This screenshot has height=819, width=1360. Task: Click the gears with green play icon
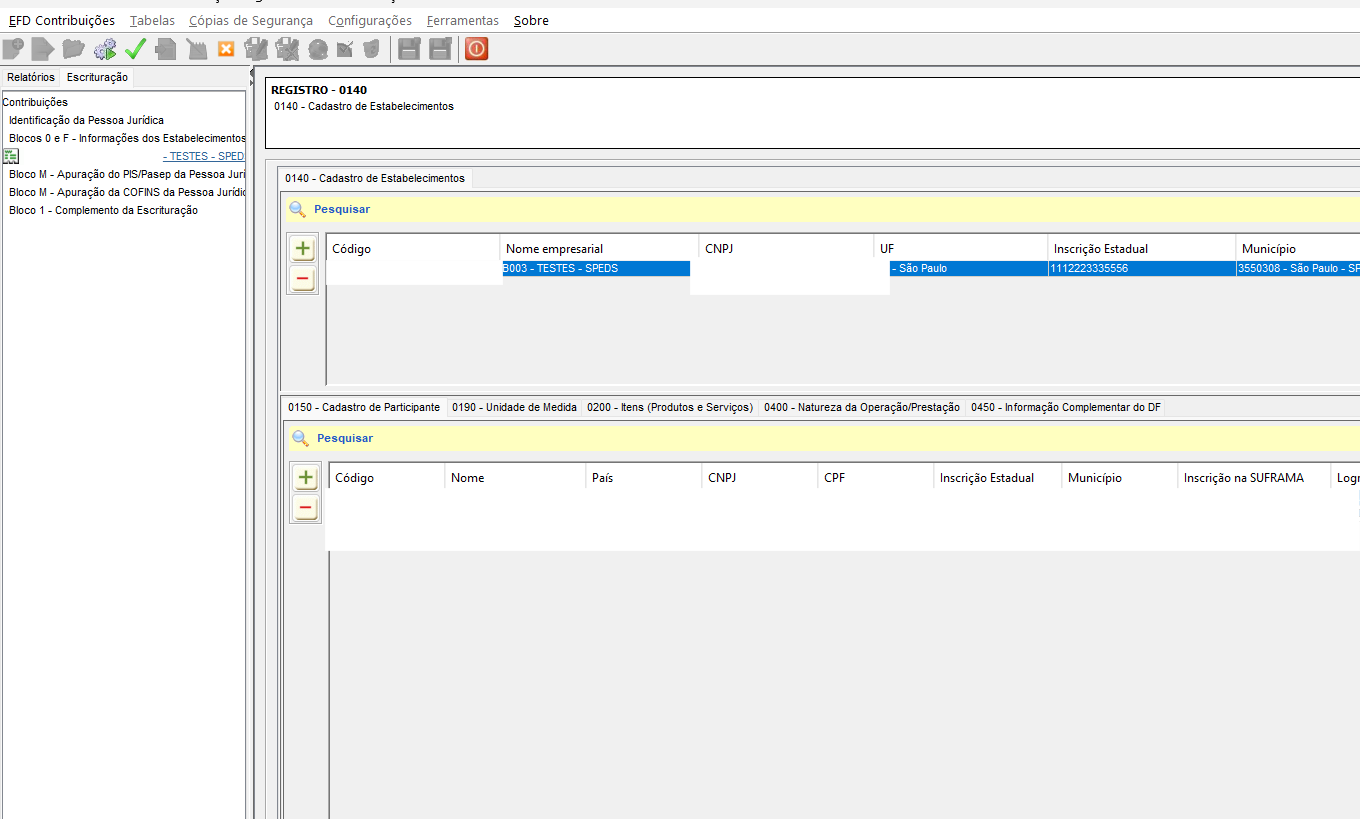coord(104,48)
